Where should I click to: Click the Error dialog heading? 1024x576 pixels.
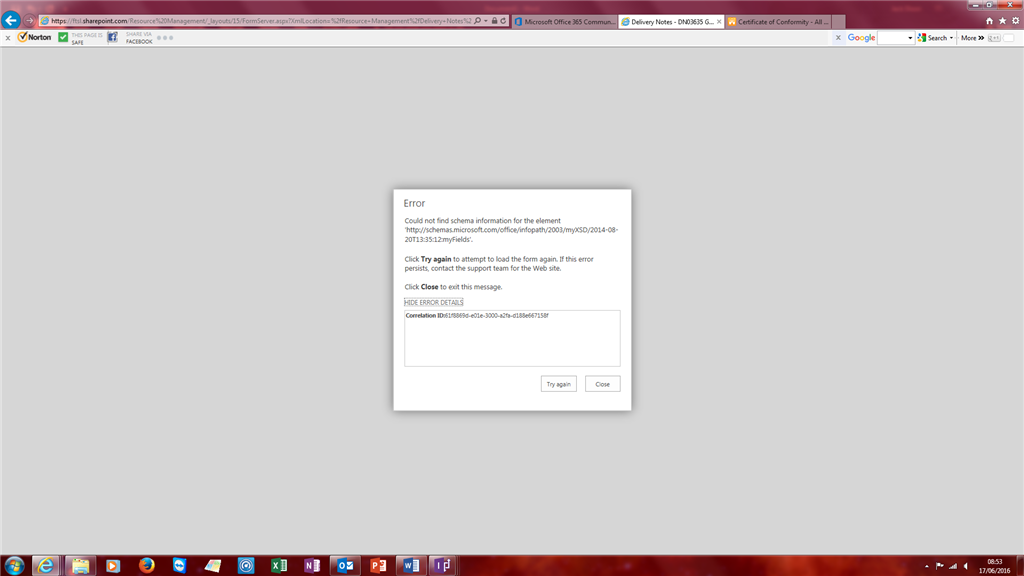tap(414, 203)
